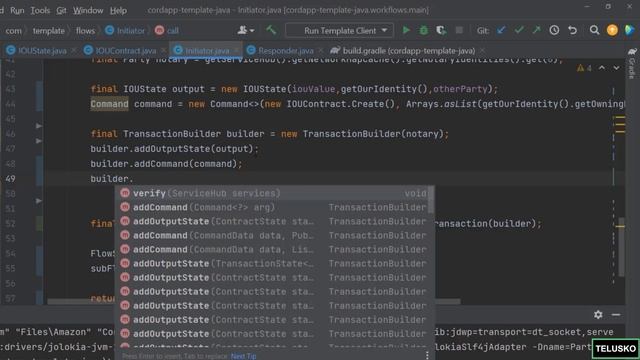This screenshot has height=360, width=640.
Task: Click the flows breadcrumb
Action: (x=85, y=31)
